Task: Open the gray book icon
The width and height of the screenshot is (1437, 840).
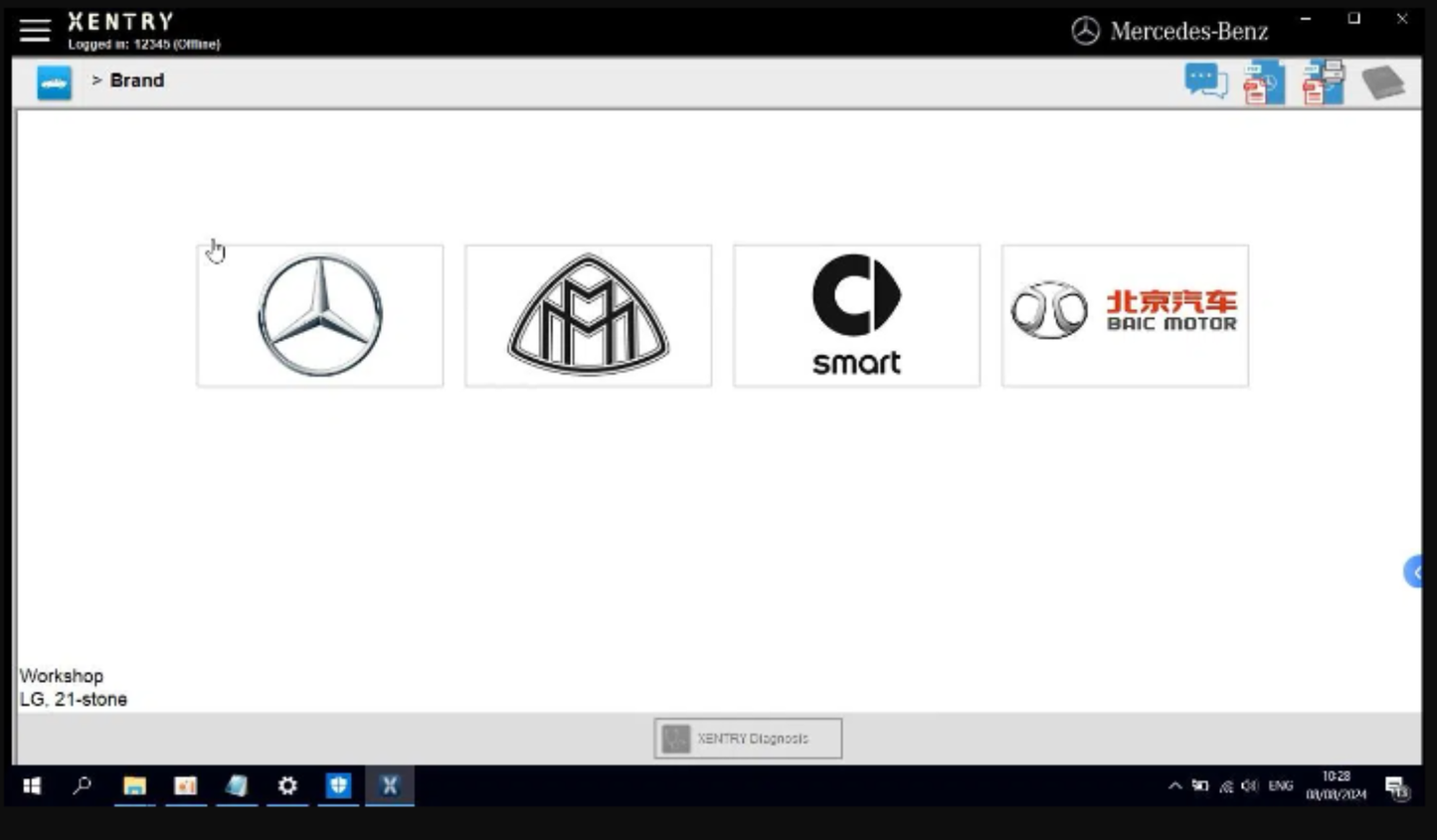Action: tap(1382, 83)
